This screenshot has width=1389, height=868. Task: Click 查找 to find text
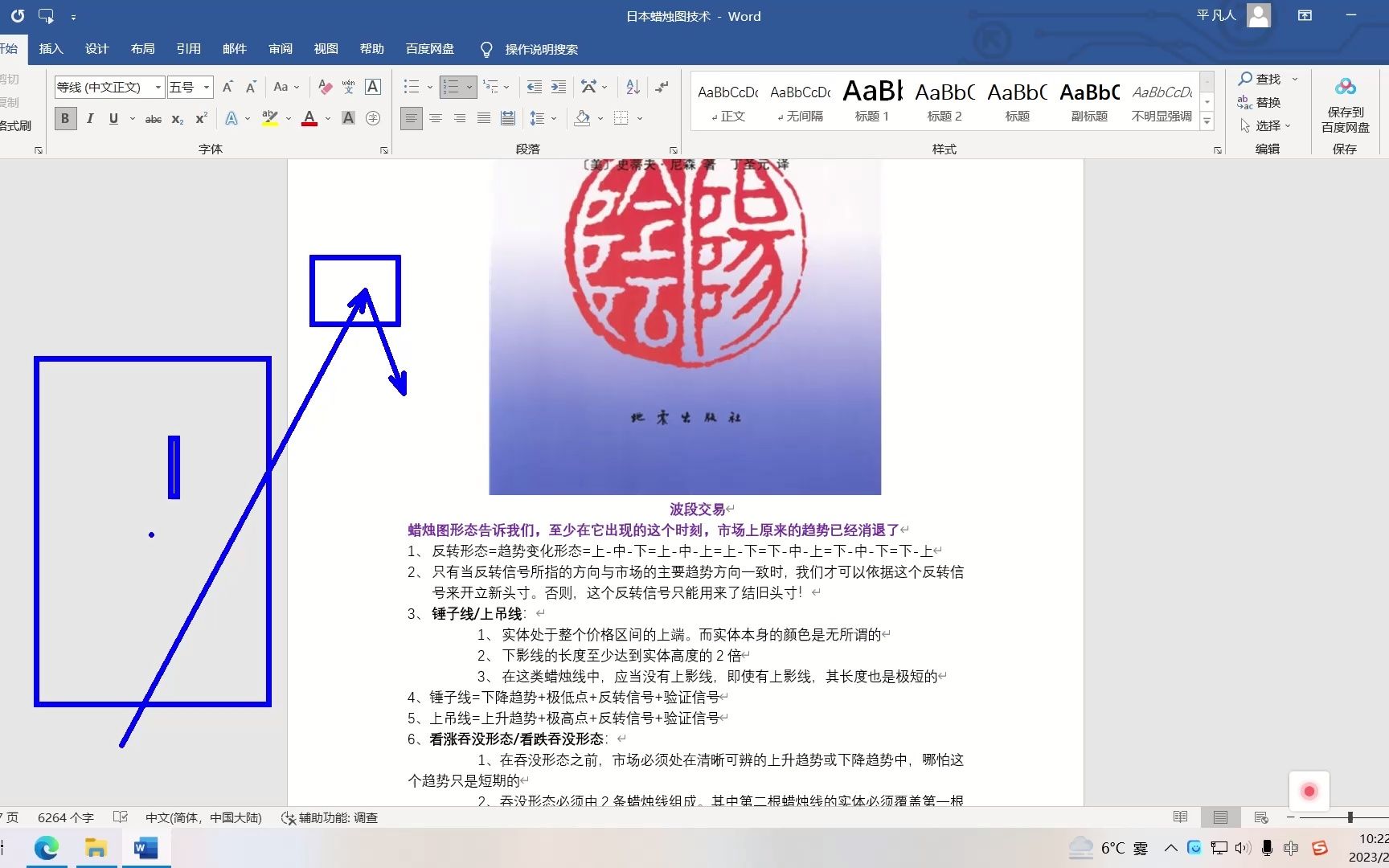coord(1260,79)
